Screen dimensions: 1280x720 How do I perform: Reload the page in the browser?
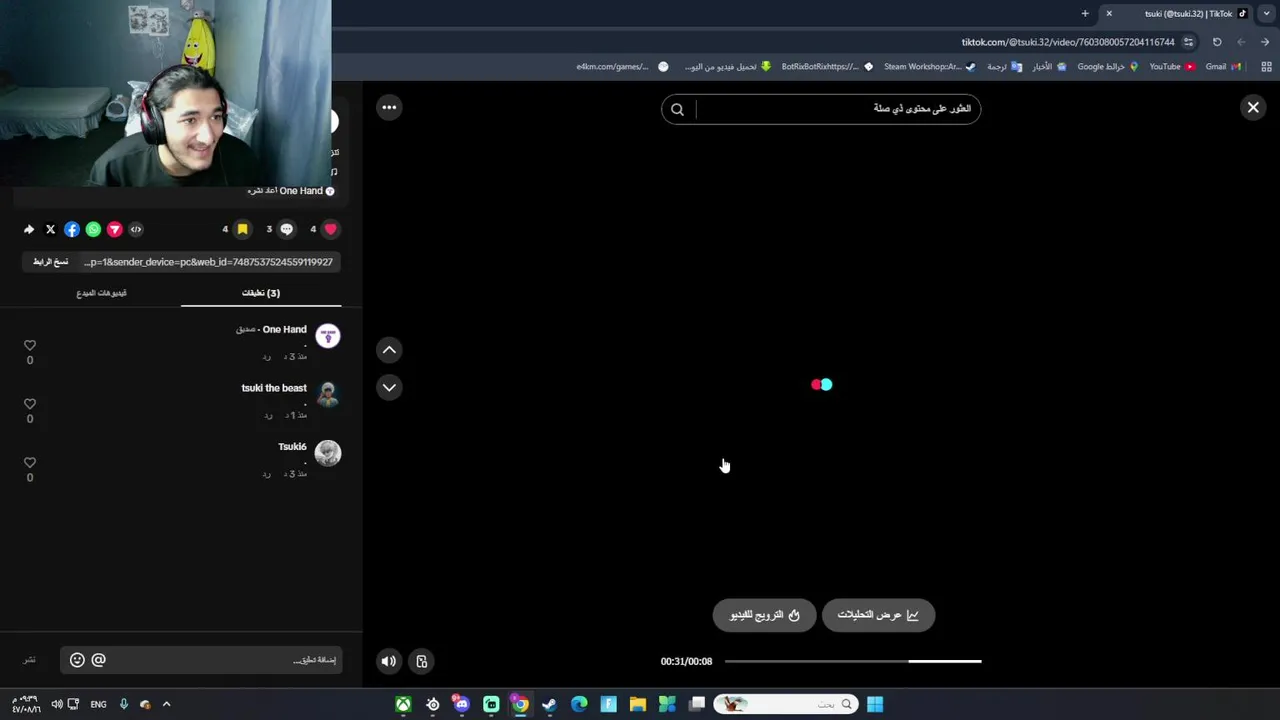1217,42
